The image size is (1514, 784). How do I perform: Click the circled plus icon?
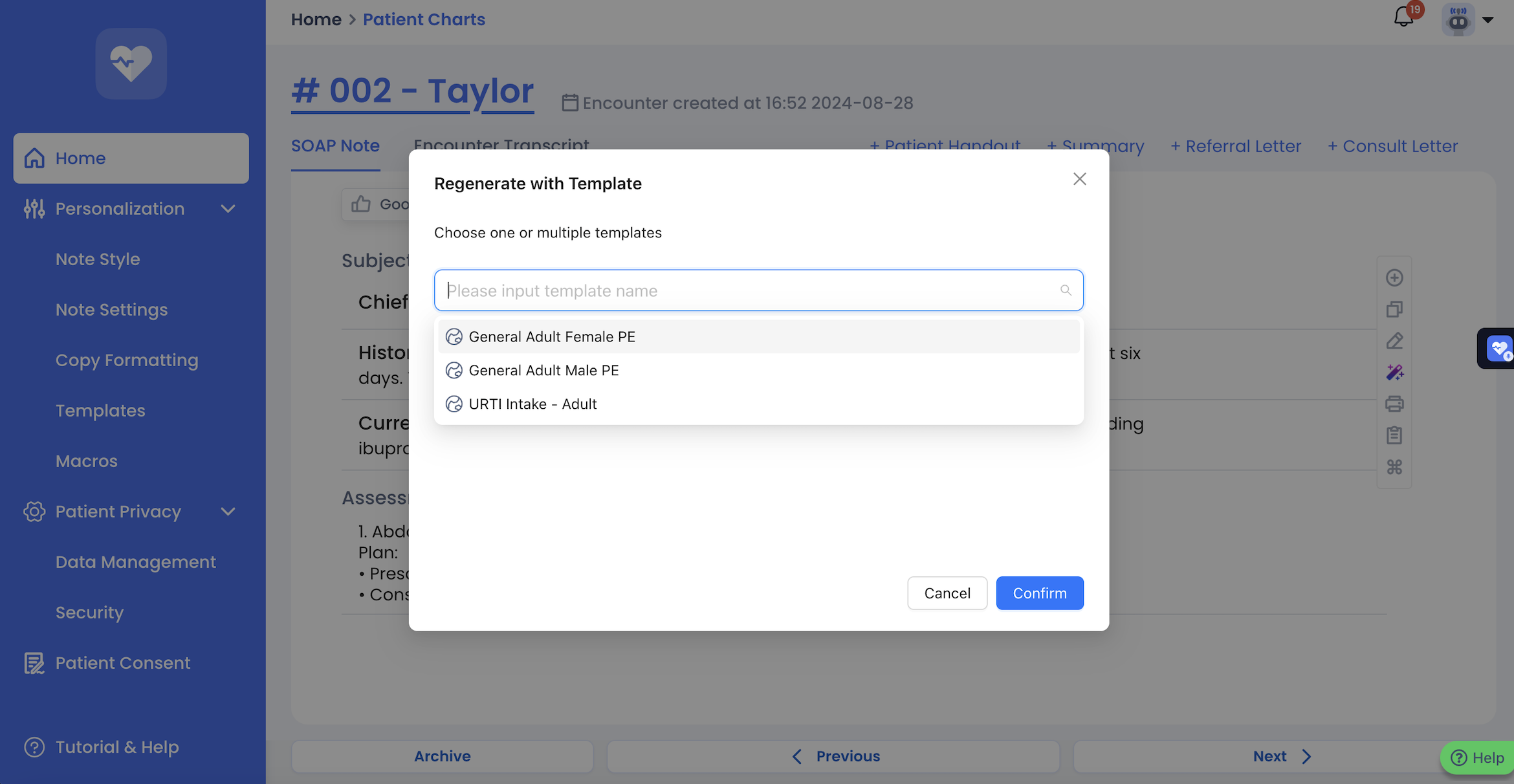(1394, 278)
